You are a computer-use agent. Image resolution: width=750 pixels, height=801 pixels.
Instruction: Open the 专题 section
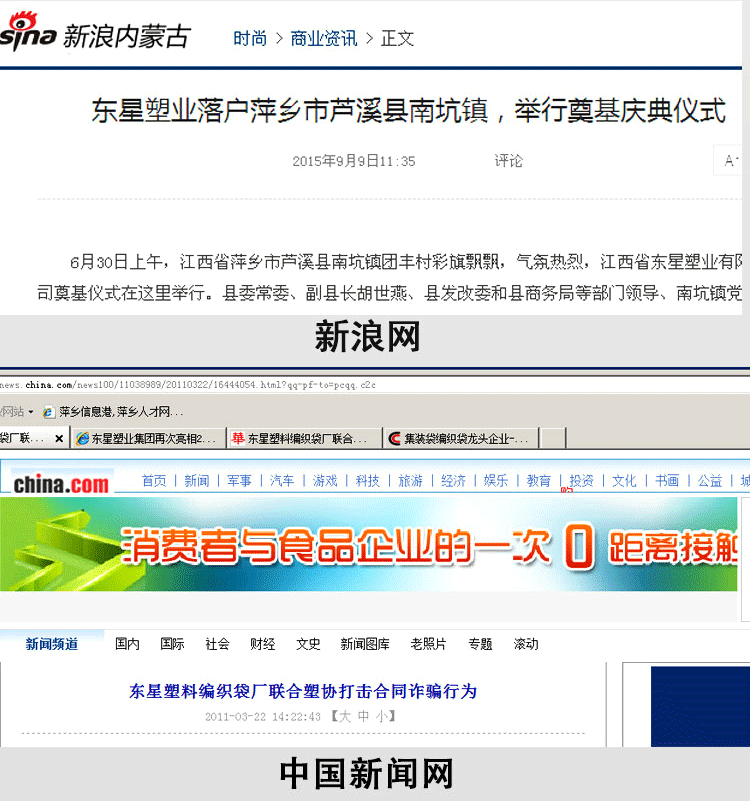point(480,644)
